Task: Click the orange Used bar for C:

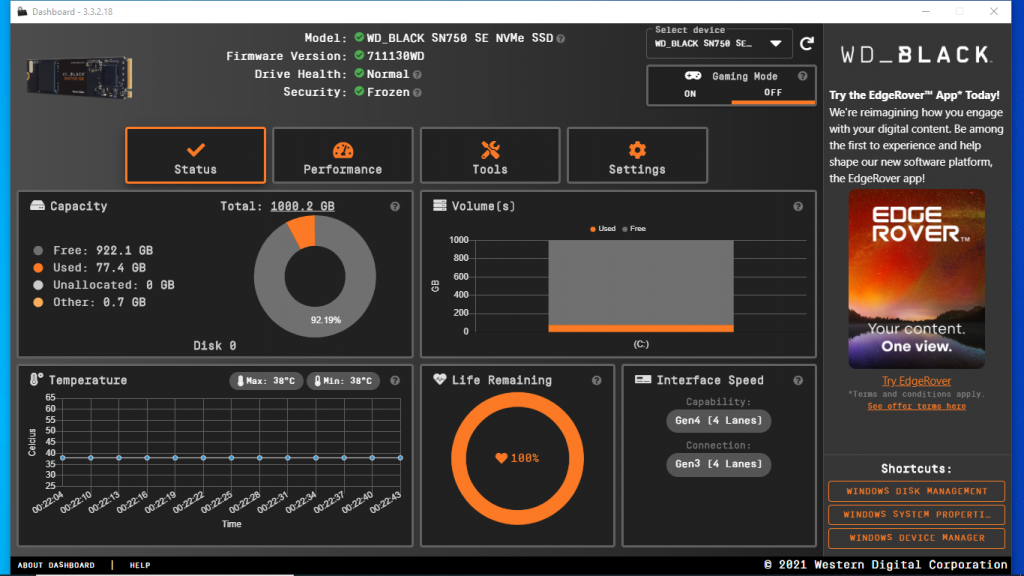Action: (641, 328)
